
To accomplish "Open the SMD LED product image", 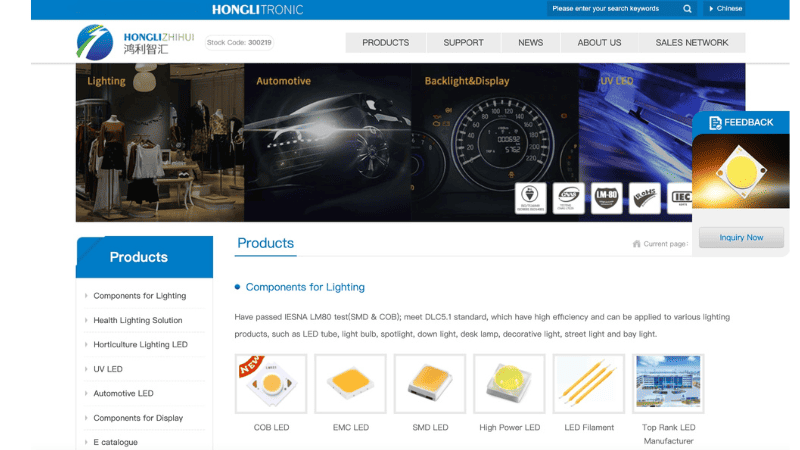I will click(x=430, y=384).
